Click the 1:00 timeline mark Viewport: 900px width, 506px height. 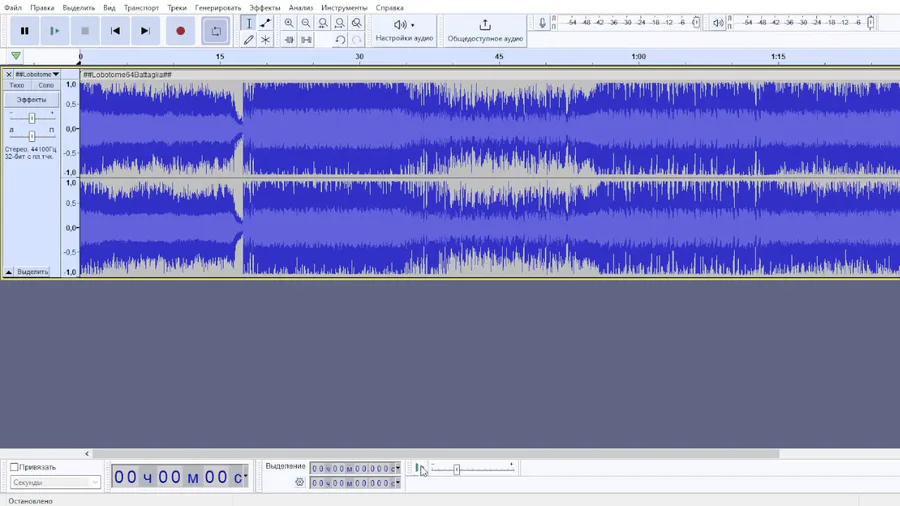tap(638, 57)
